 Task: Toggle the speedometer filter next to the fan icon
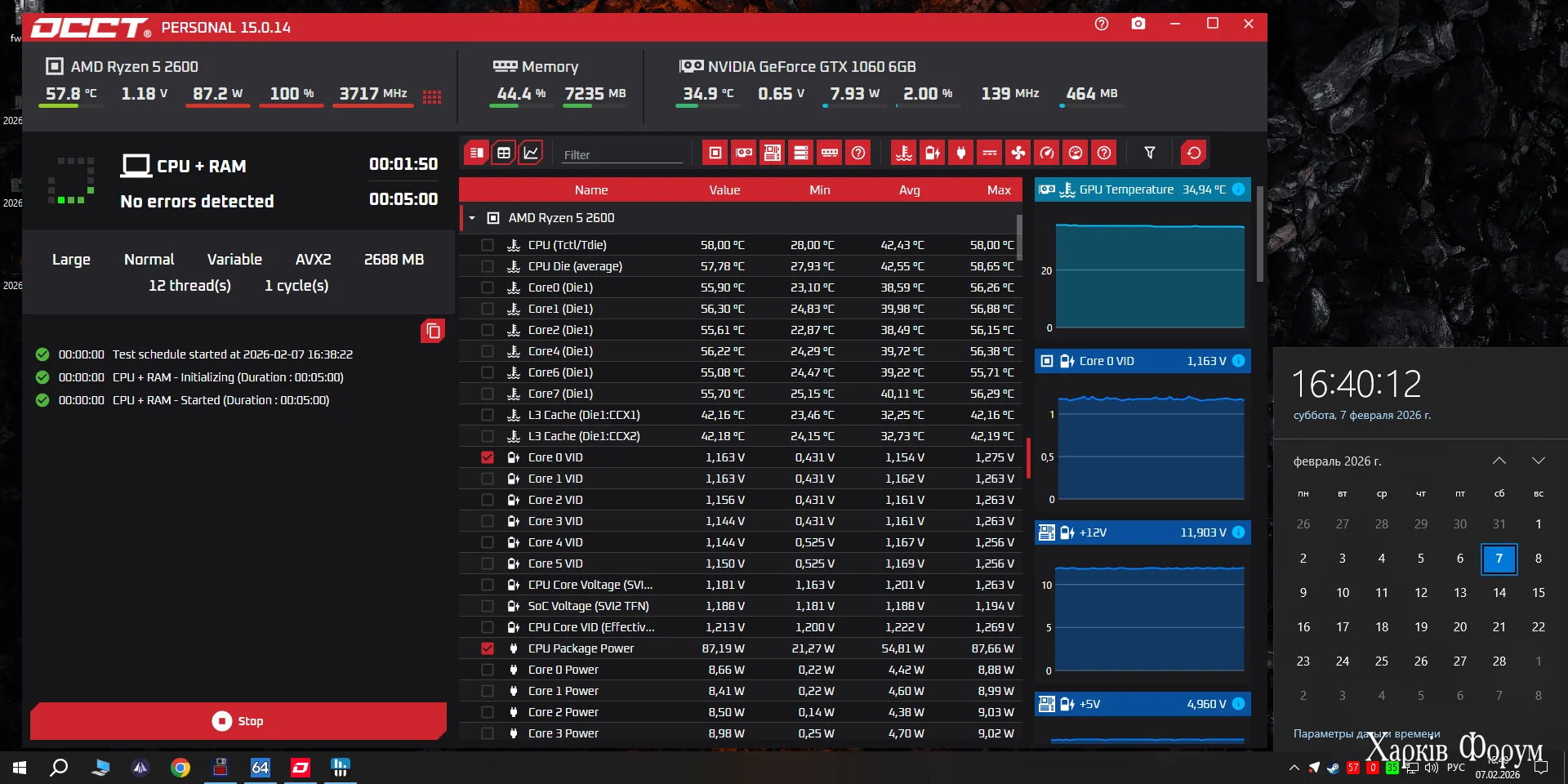(1047, 153)
